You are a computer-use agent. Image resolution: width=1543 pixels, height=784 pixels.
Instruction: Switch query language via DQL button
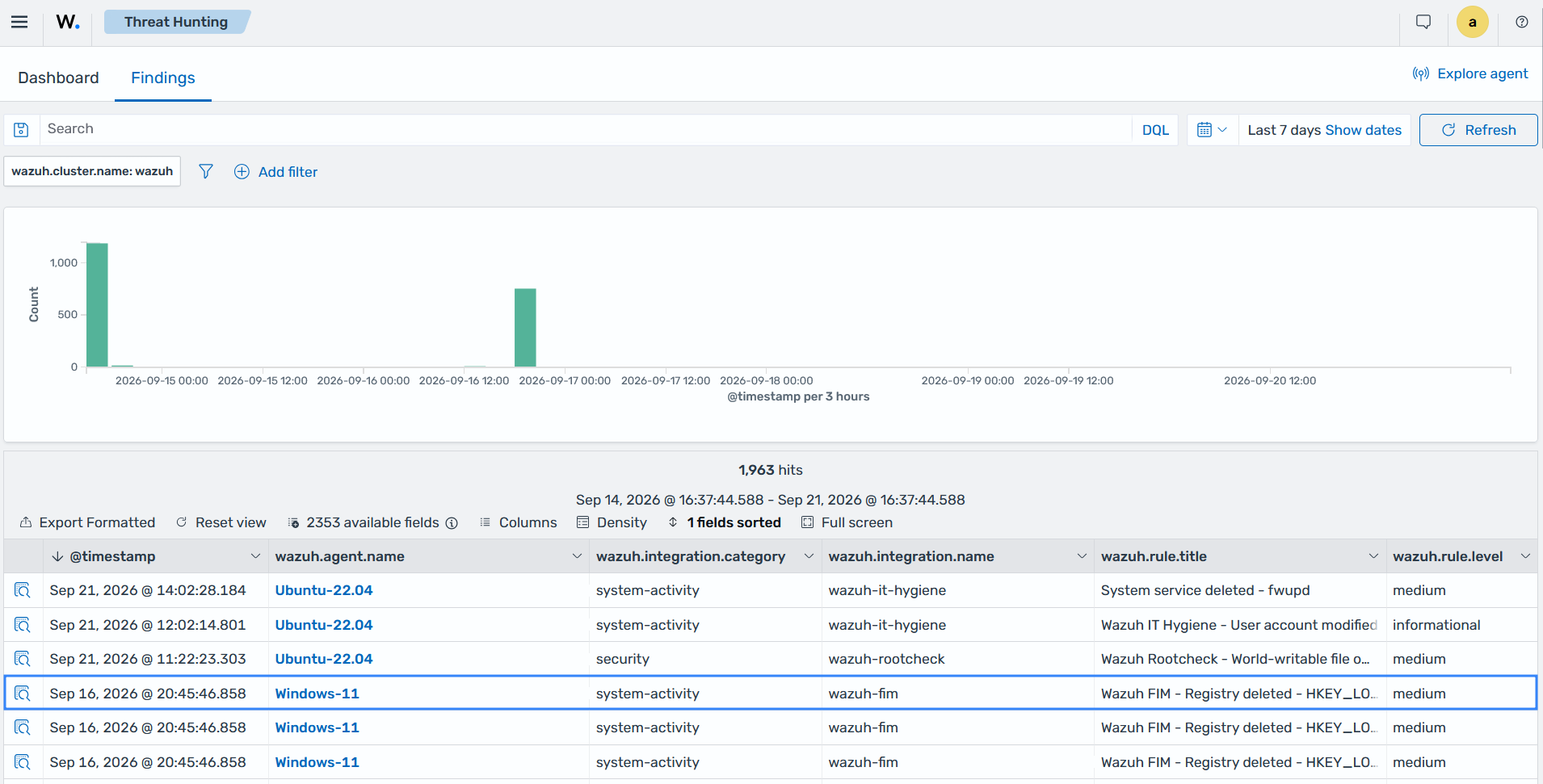[x=1155, y=130]
